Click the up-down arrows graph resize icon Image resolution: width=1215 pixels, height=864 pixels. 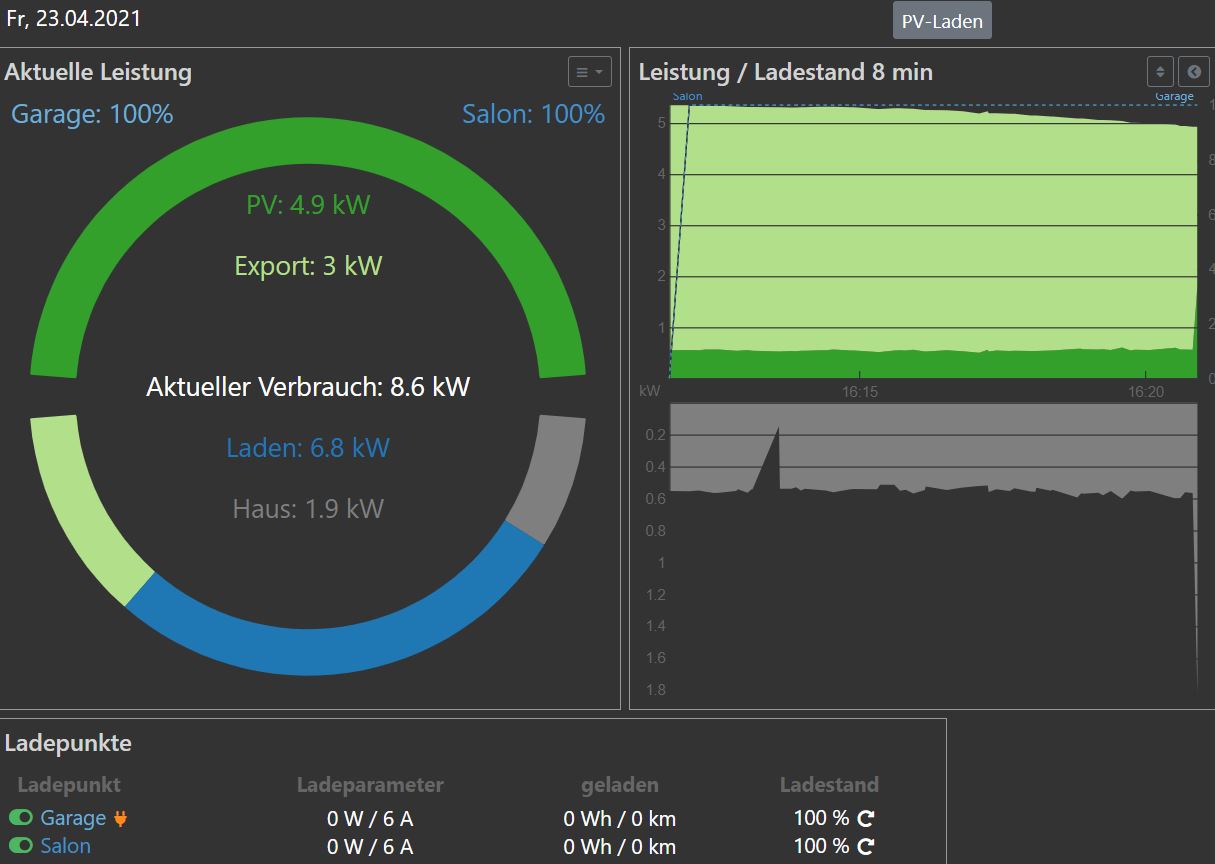point(1160,72)
